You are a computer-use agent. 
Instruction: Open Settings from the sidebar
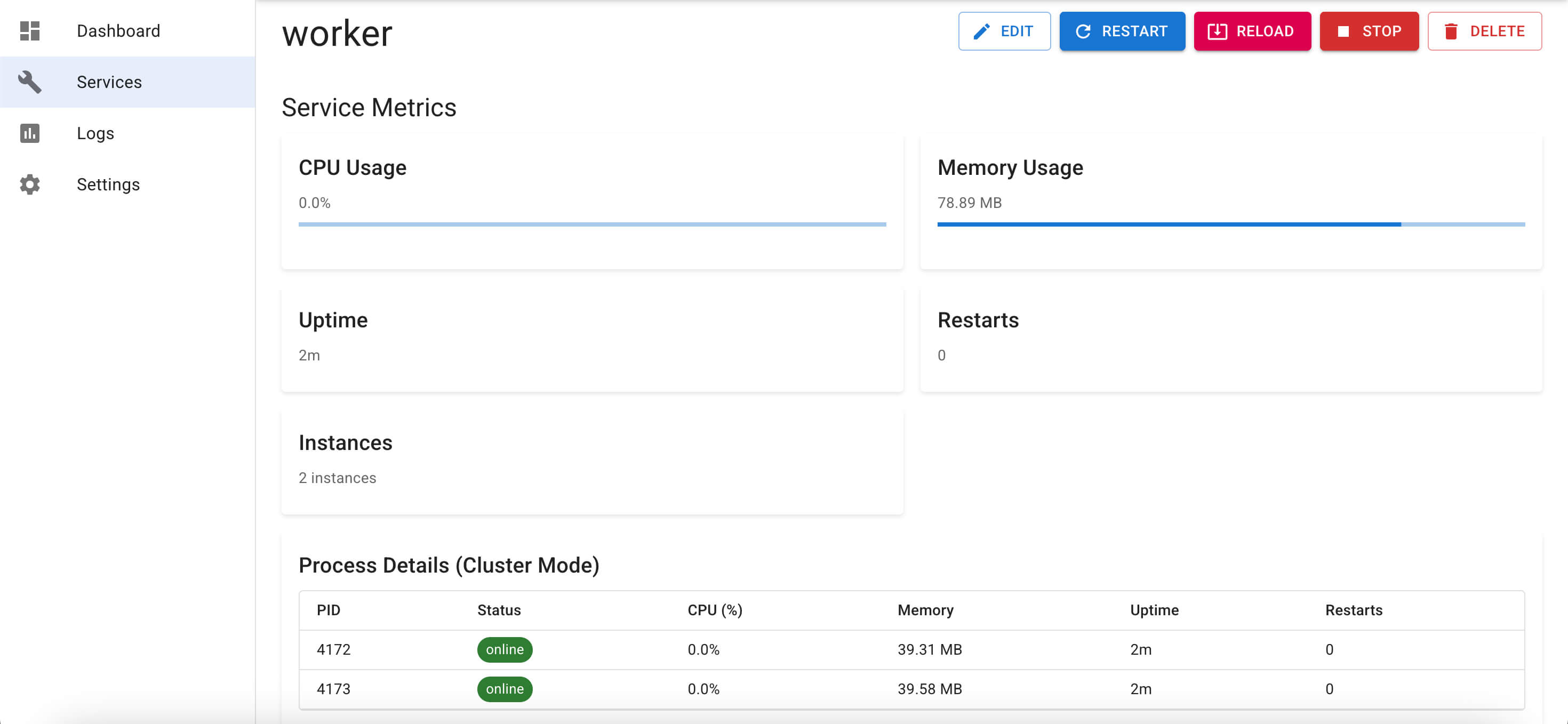108,184
